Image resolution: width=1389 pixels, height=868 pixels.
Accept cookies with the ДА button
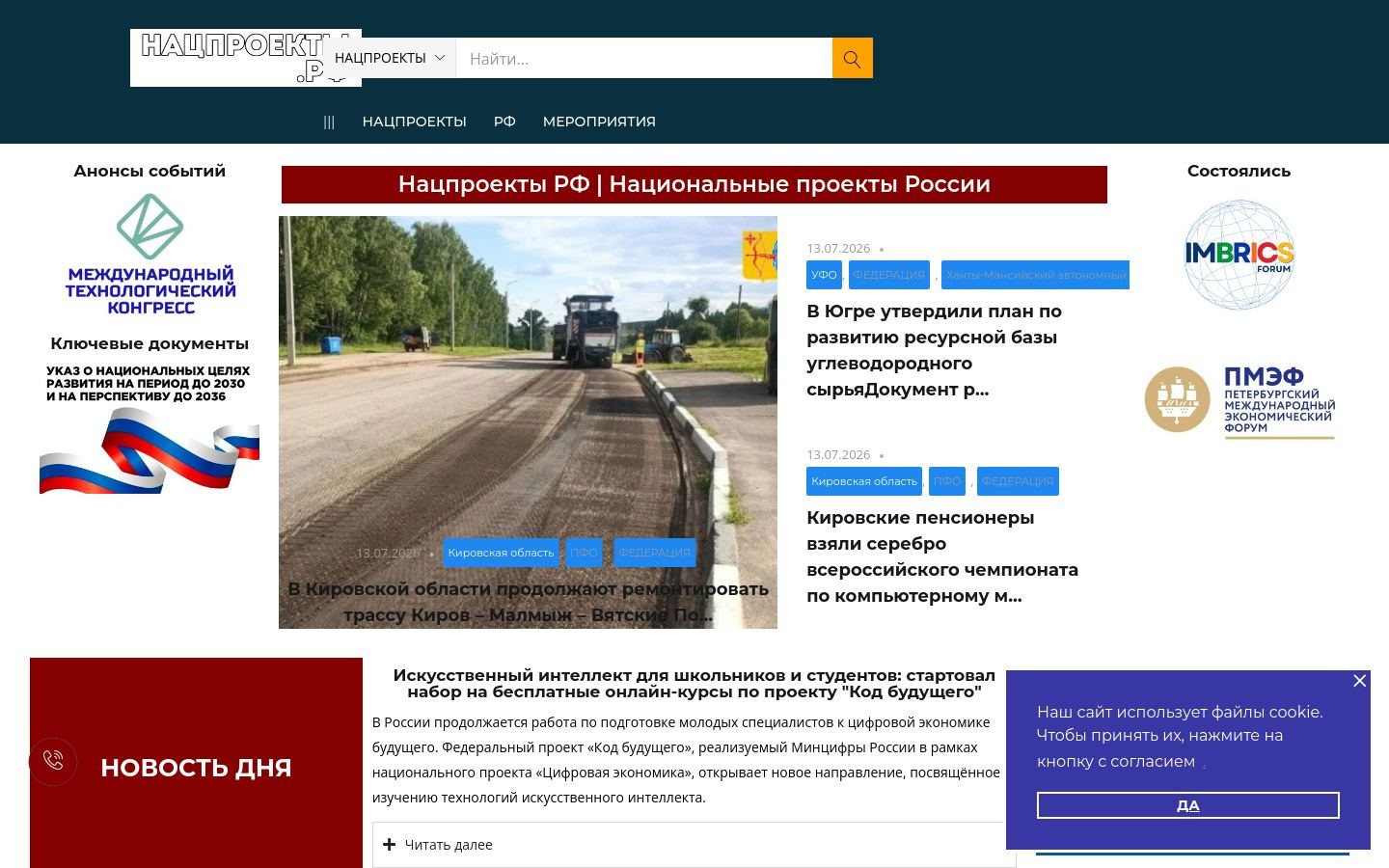1188,805
